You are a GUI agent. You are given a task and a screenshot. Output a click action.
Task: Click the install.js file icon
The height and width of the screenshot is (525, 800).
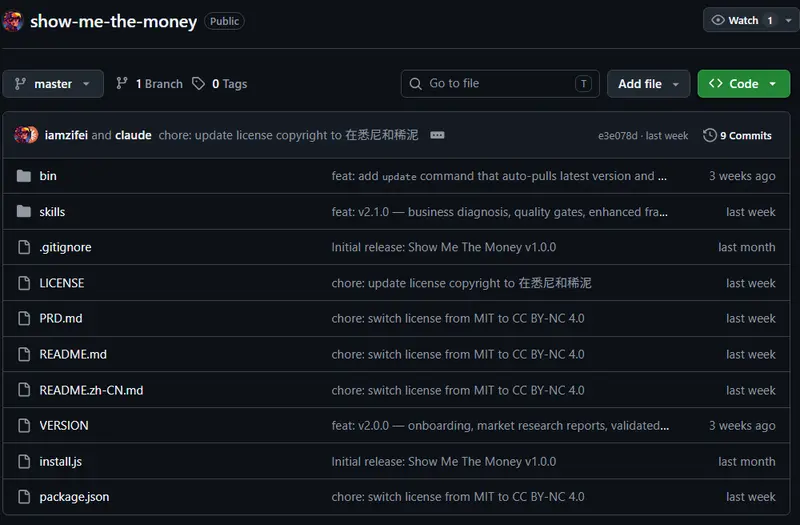point(24,462)
